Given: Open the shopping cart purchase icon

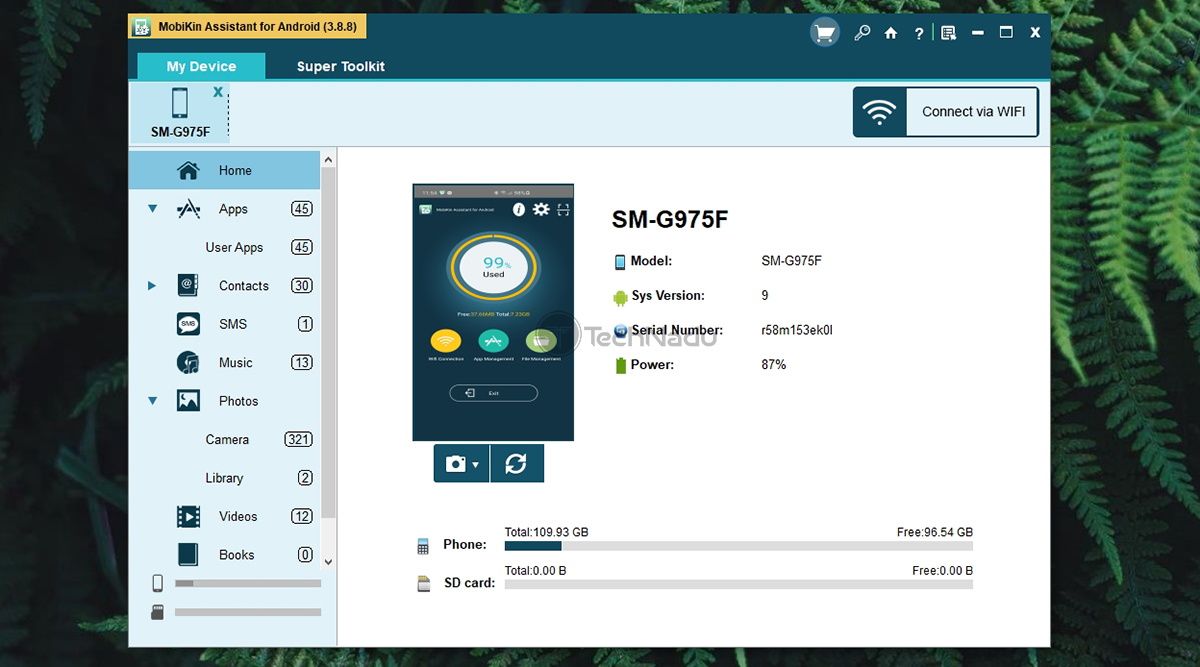Looking at the screenshot, I should coord(824,33).
